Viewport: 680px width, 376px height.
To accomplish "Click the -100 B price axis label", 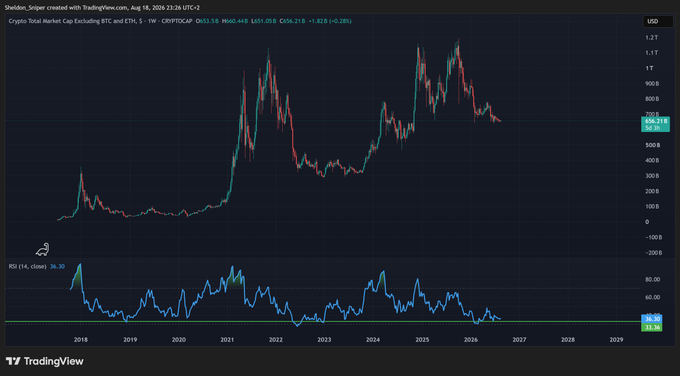I will (653, 238).
